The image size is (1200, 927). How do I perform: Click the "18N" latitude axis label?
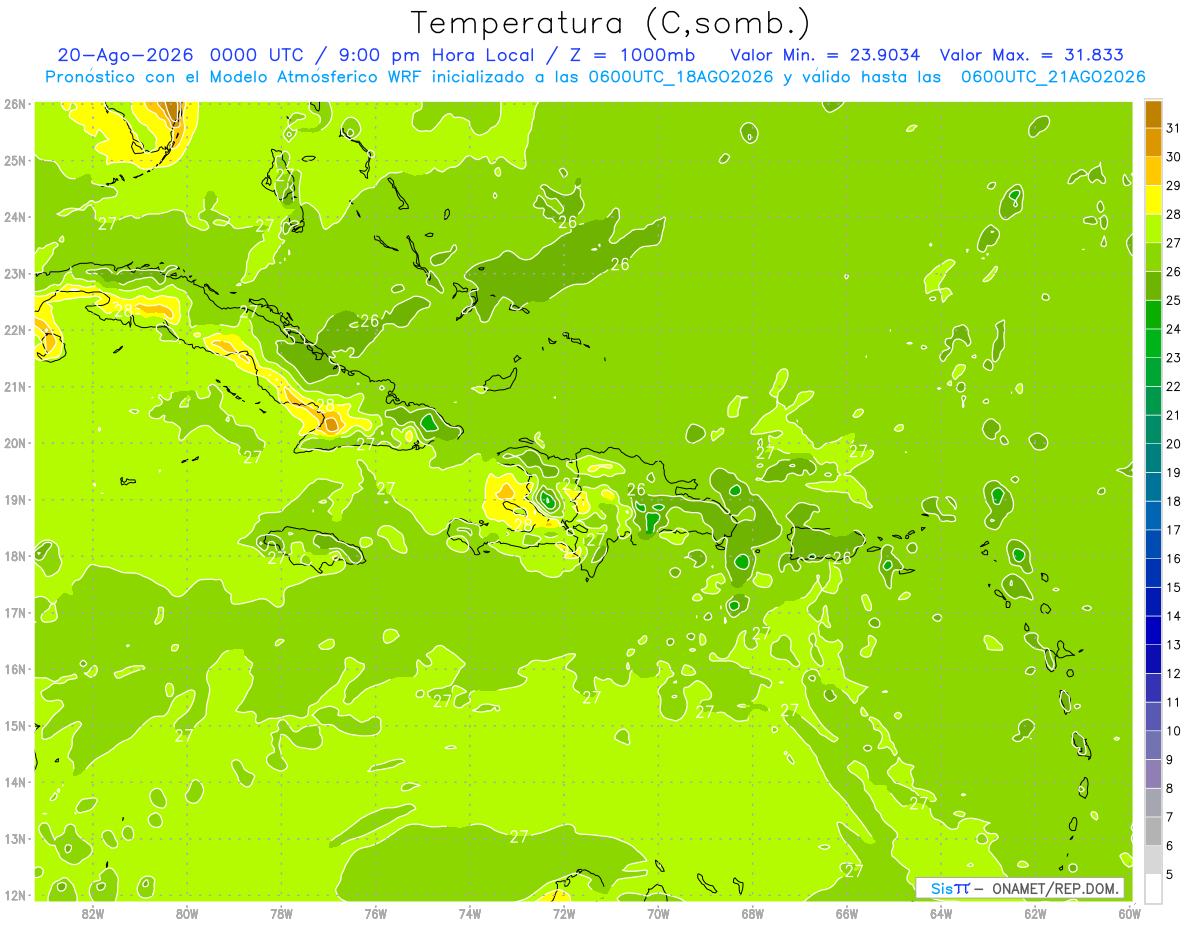[15, 556]
